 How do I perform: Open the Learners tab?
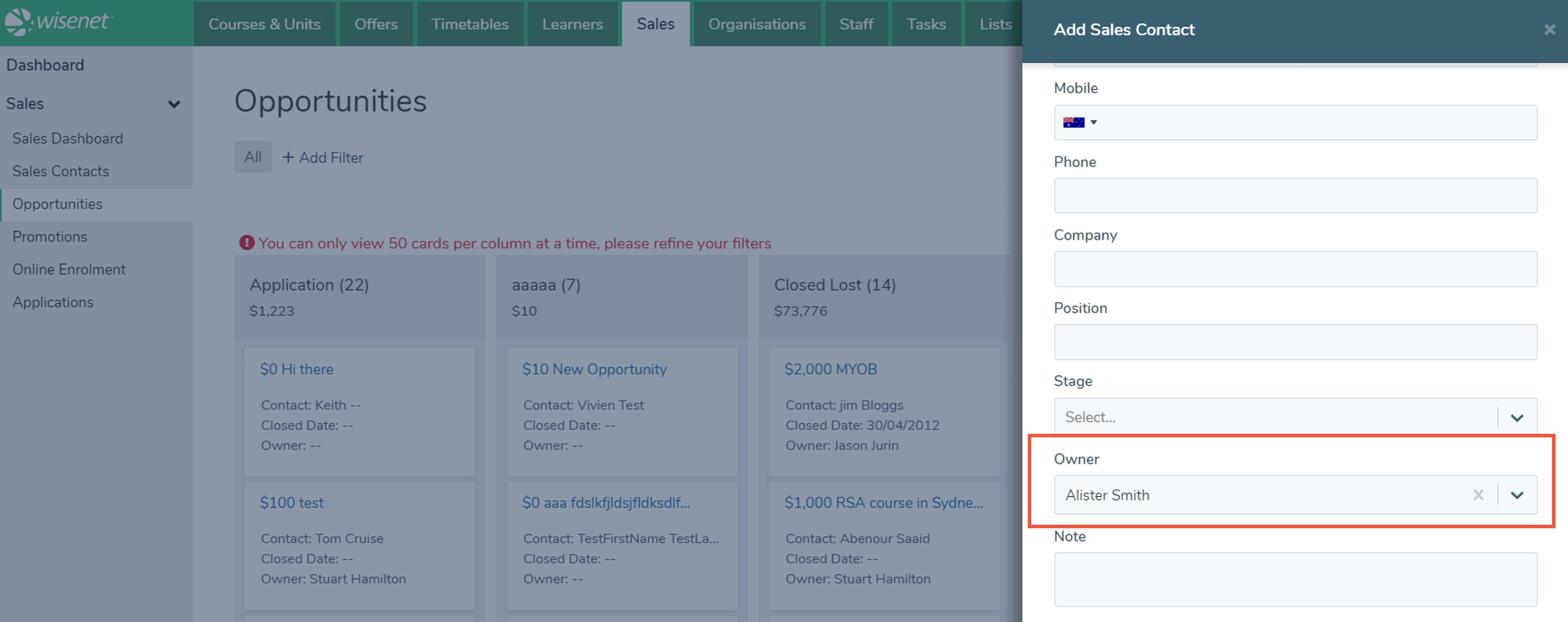572,24
